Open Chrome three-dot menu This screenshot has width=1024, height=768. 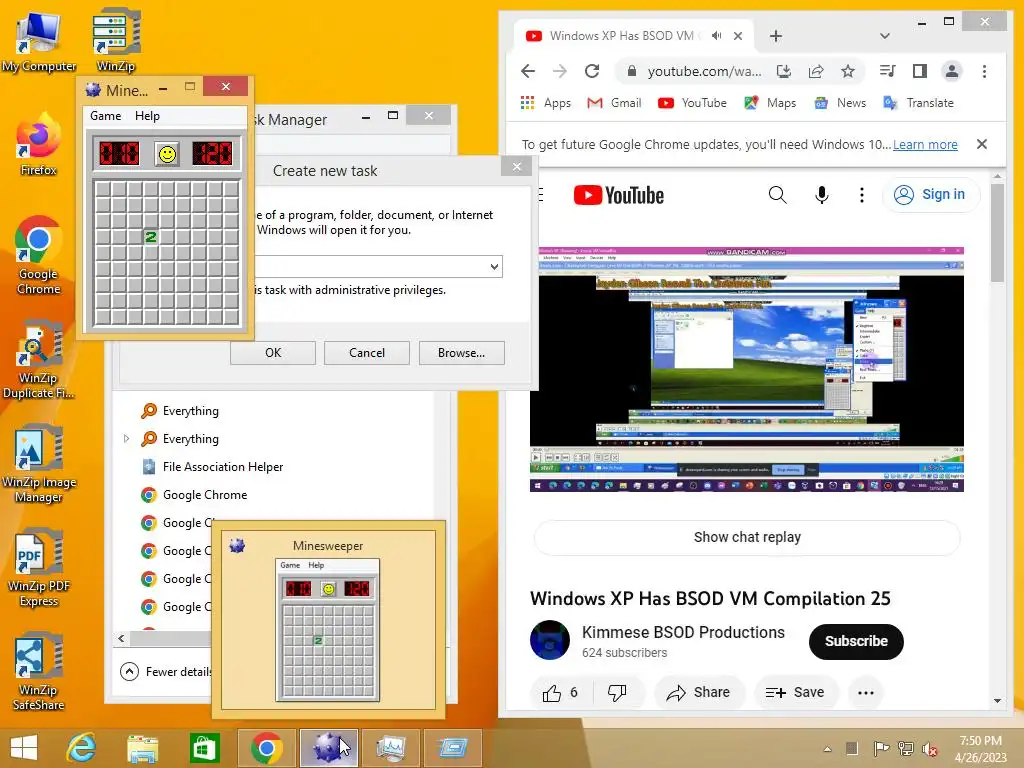(x=984, y=71)
